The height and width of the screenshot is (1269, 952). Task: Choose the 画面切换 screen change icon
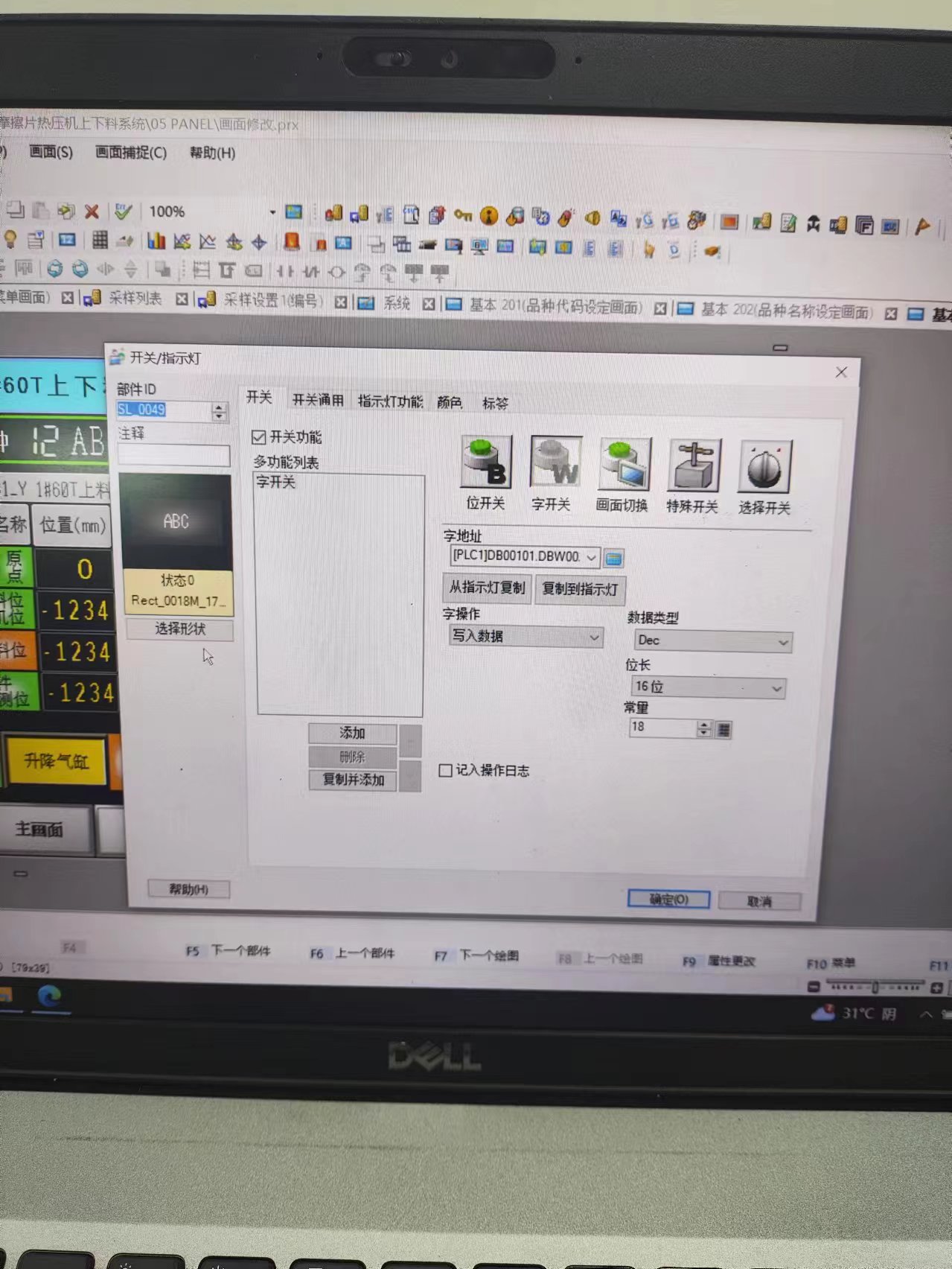(x=624, y=465)
